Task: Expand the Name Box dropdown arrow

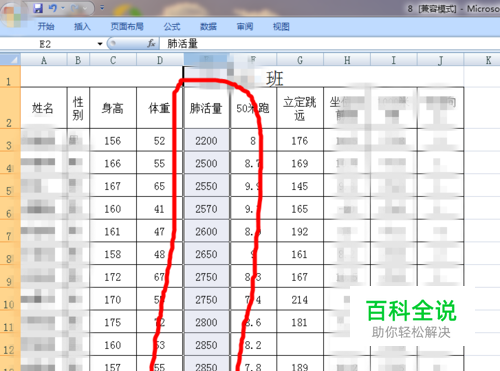Action: pos(100,44)
